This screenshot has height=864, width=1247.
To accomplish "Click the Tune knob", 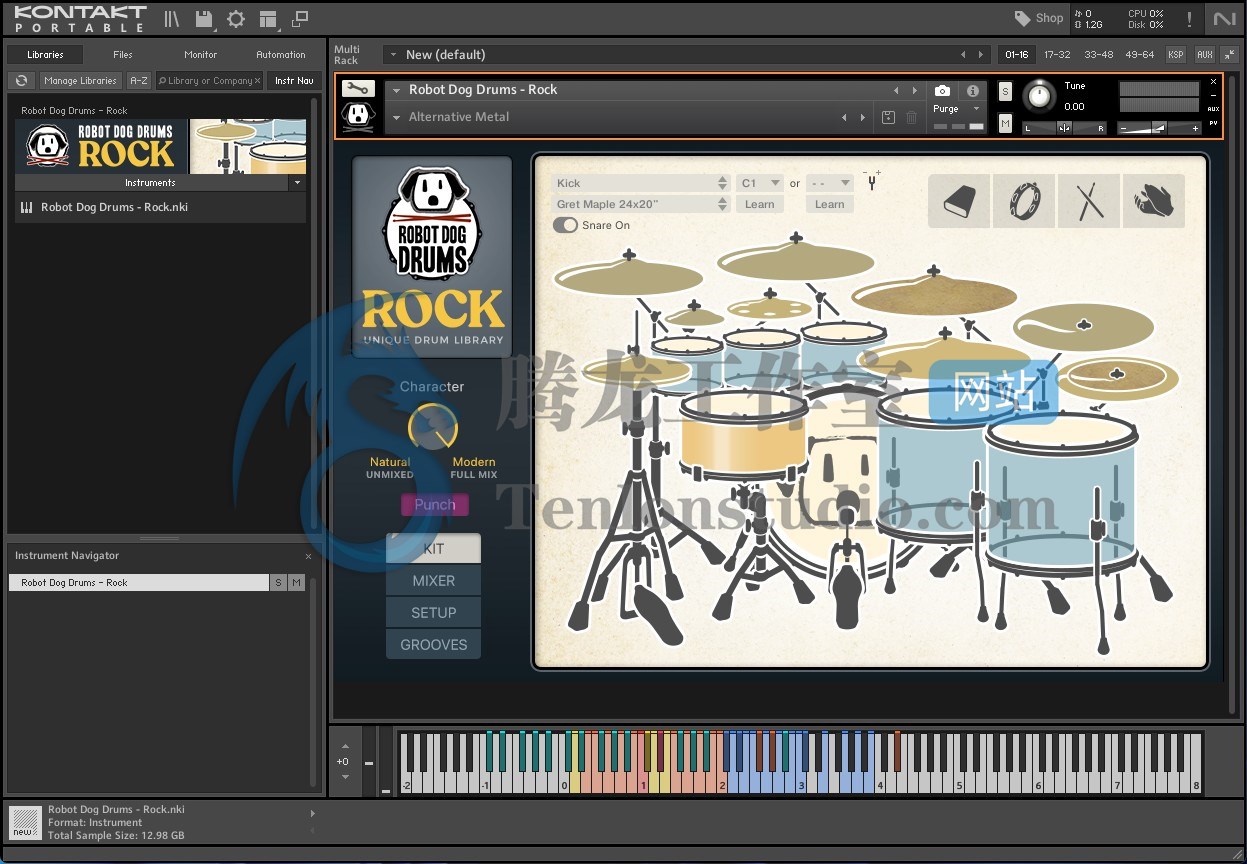I will [x=1040, y=97].
